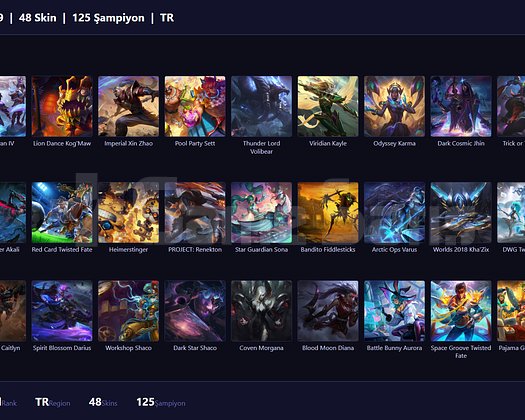Click the Dark Star Shaco caption
This screenshot has height=420, width=525.
click(x=195, y=348)
